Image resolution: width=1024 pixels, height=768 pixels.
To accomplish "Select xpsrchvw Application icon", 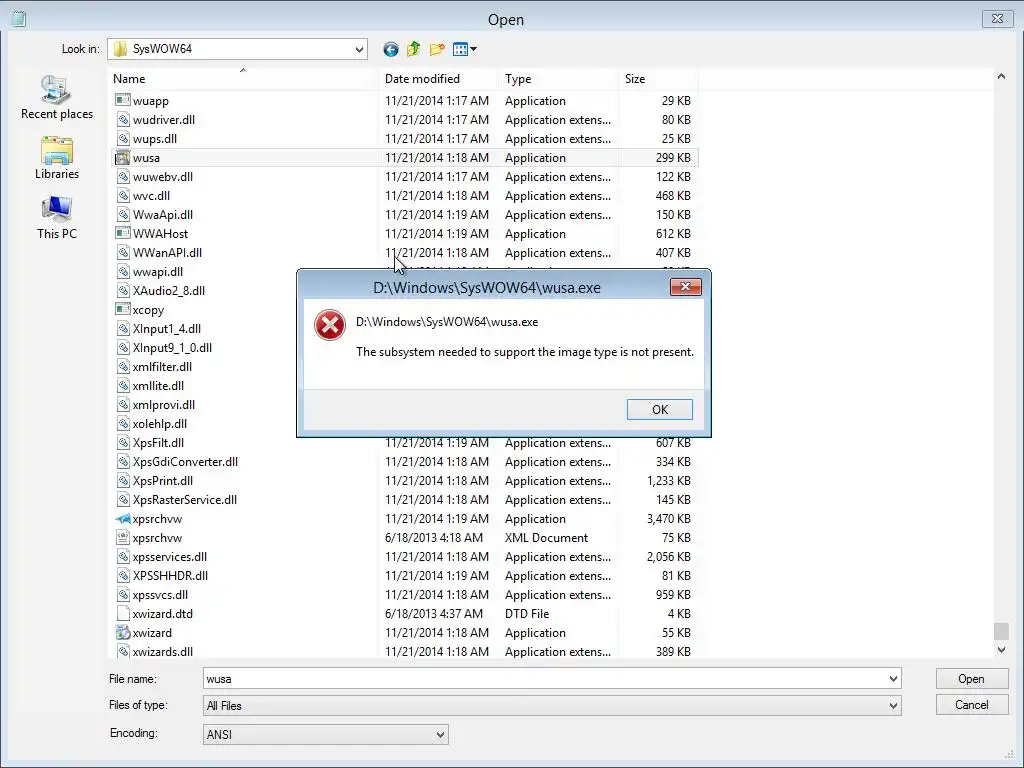I will (122, 519).
